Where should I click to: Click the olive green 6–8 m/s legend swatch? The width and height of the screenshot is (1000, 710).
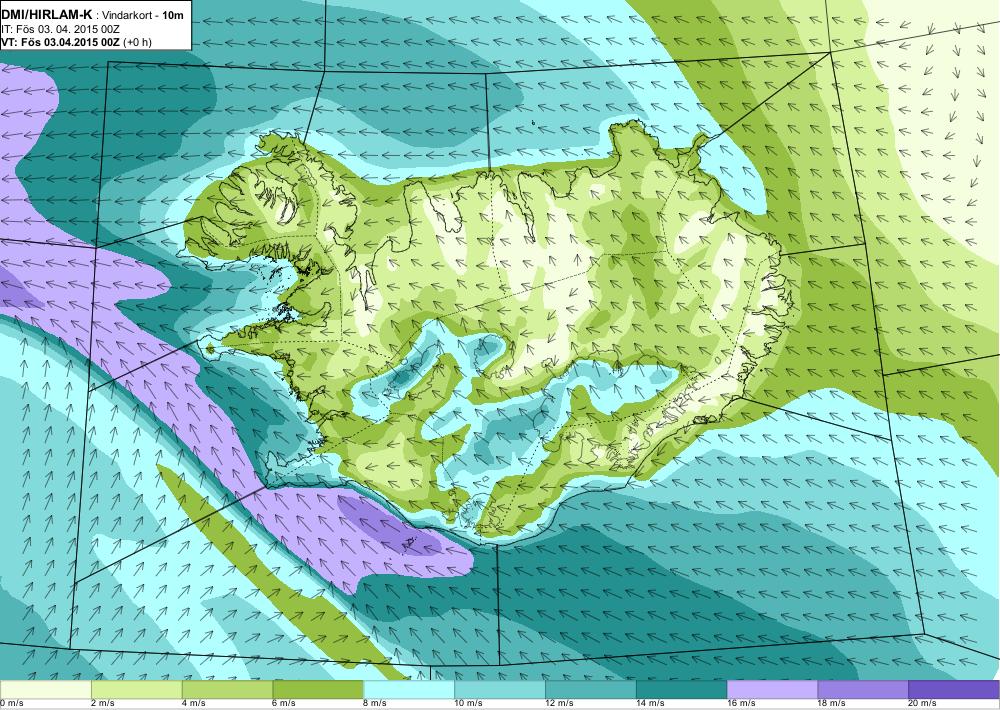click(x=318, y=690)
